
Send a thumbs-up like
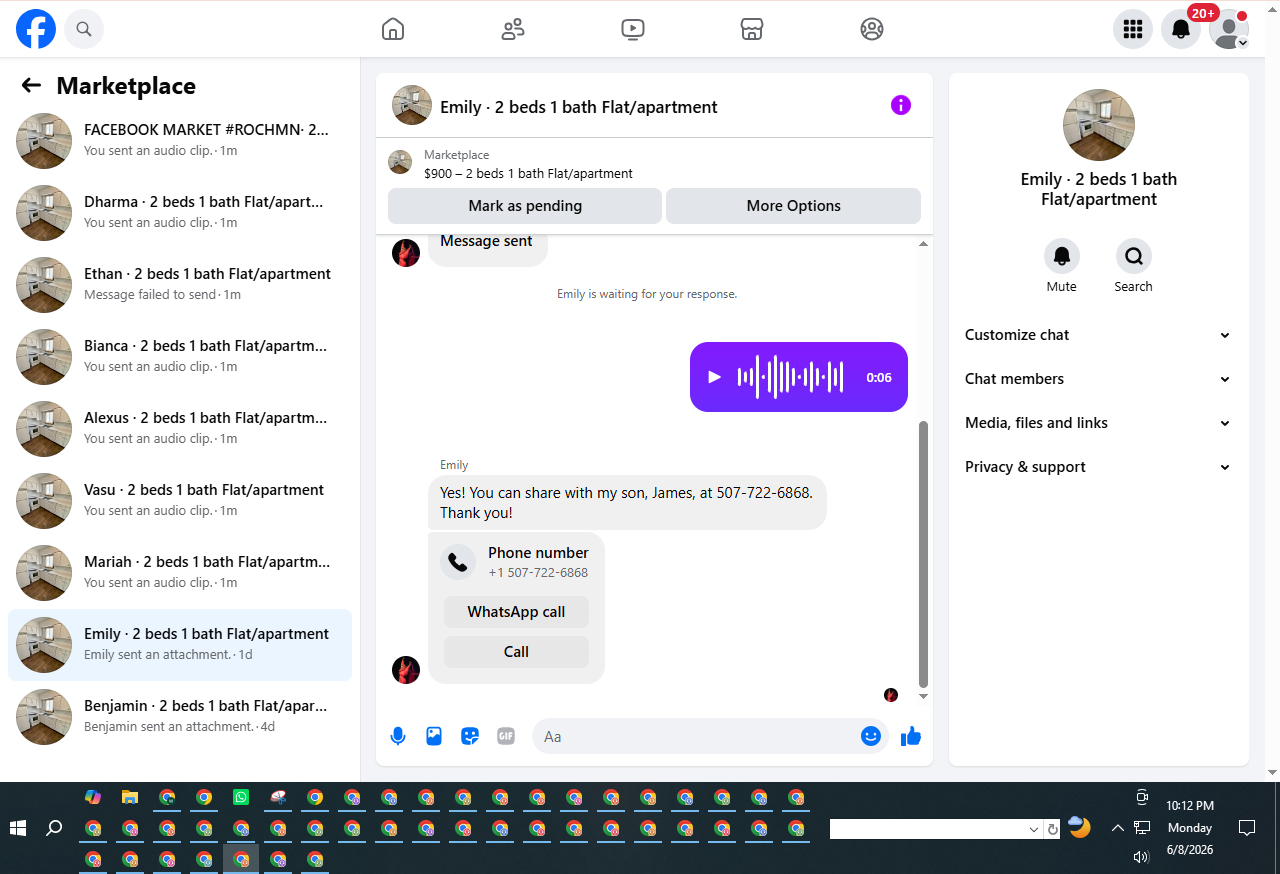tap(910, 737)
